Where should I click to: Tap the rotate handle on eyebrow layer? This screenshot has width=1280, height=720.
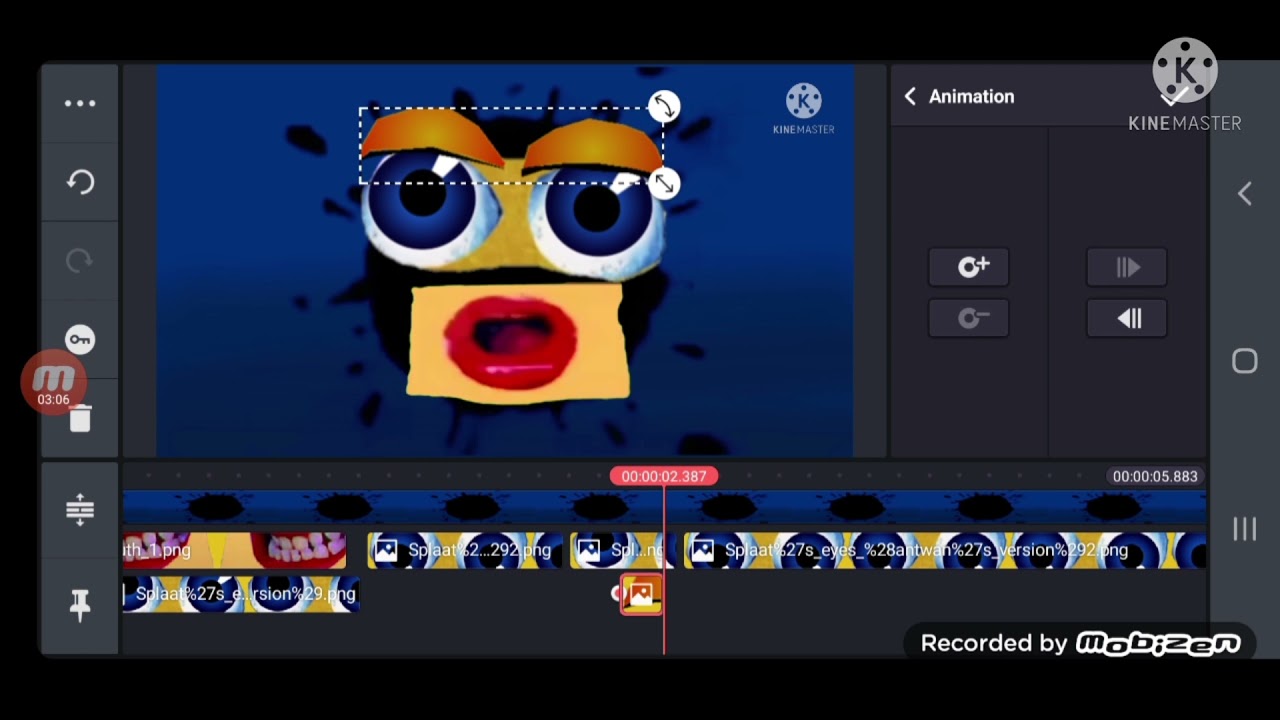[x=664, y=106]
